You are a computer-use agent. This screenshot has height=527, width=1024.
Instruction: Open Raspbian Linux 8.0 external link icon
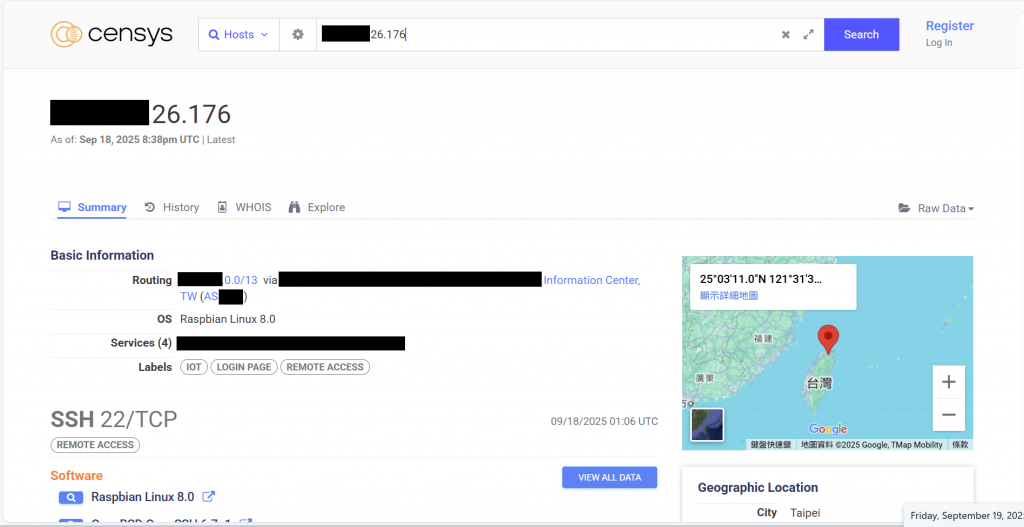coord(208,496)
